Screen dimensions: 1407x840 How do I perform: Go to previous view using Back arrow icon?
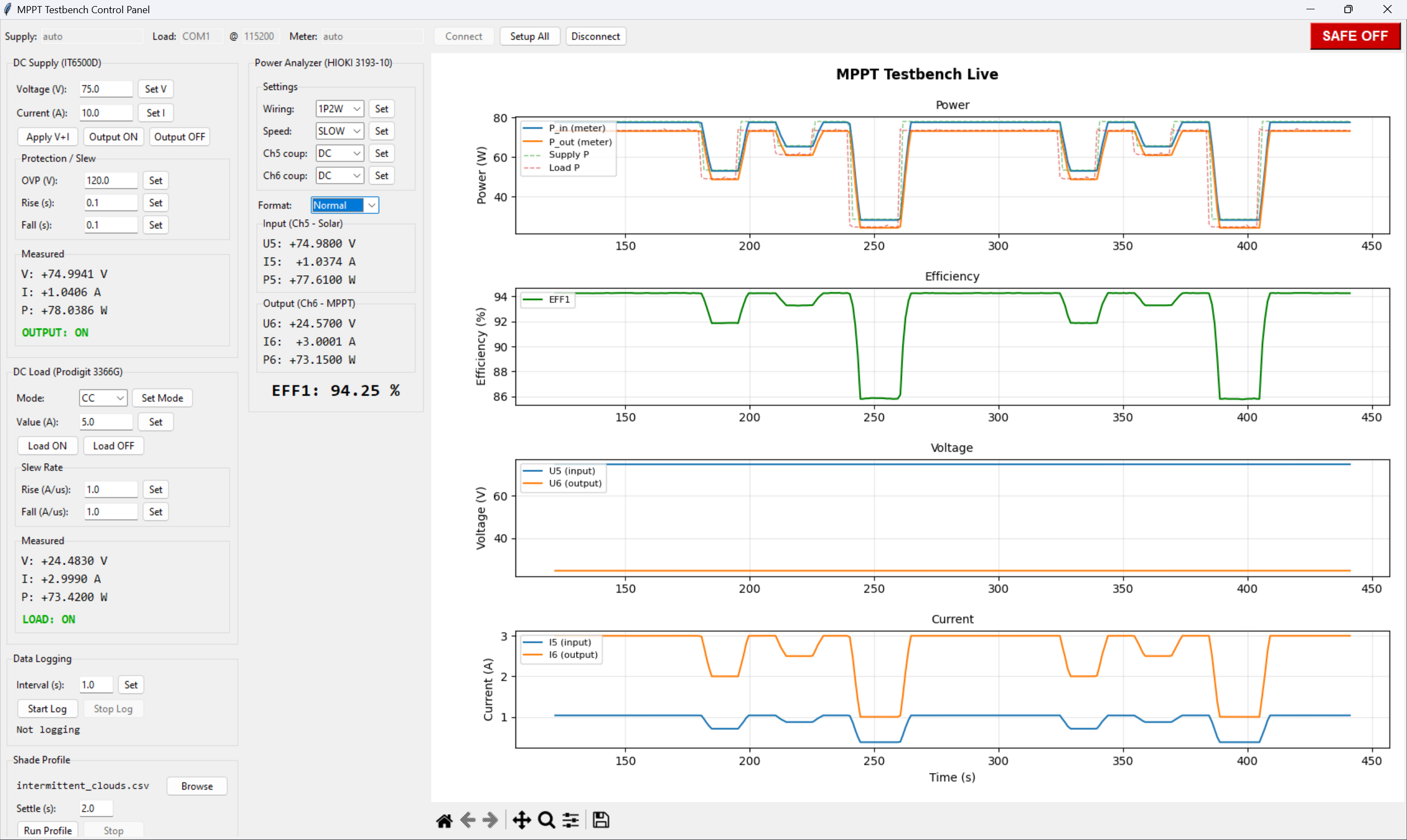coord(468,820)
